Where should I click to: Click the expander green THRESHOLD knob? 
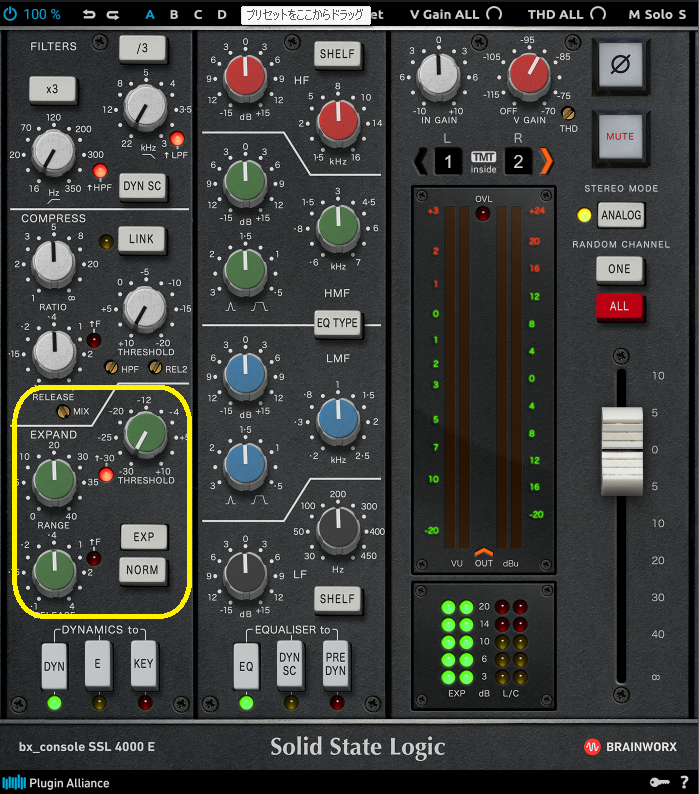pyautogui.click(x=145, y=434)
